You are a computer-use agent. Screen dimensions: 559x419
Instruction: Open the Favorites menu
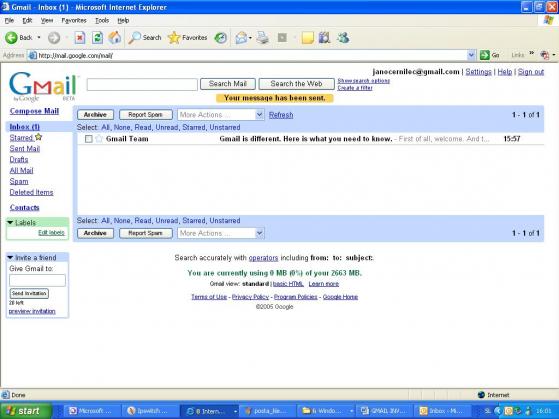coord(74,21)
